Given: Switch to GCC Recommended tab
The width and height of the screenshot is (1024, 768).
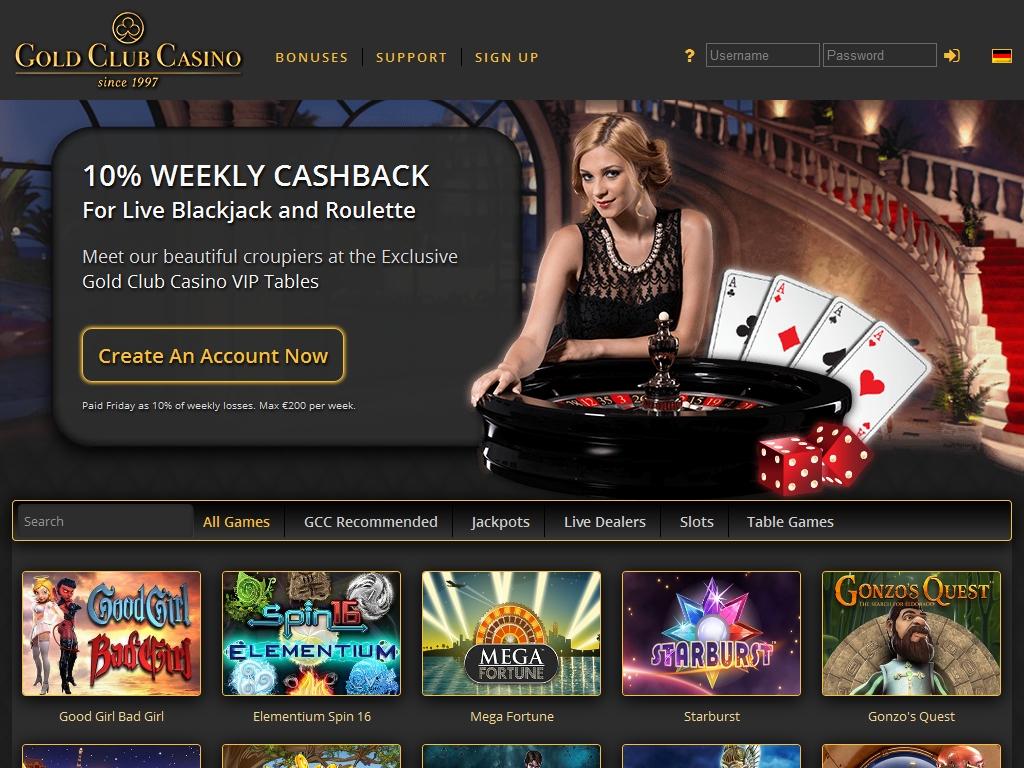Looking at the screenshot, I should pyautogui.click(x=370, y=522).
